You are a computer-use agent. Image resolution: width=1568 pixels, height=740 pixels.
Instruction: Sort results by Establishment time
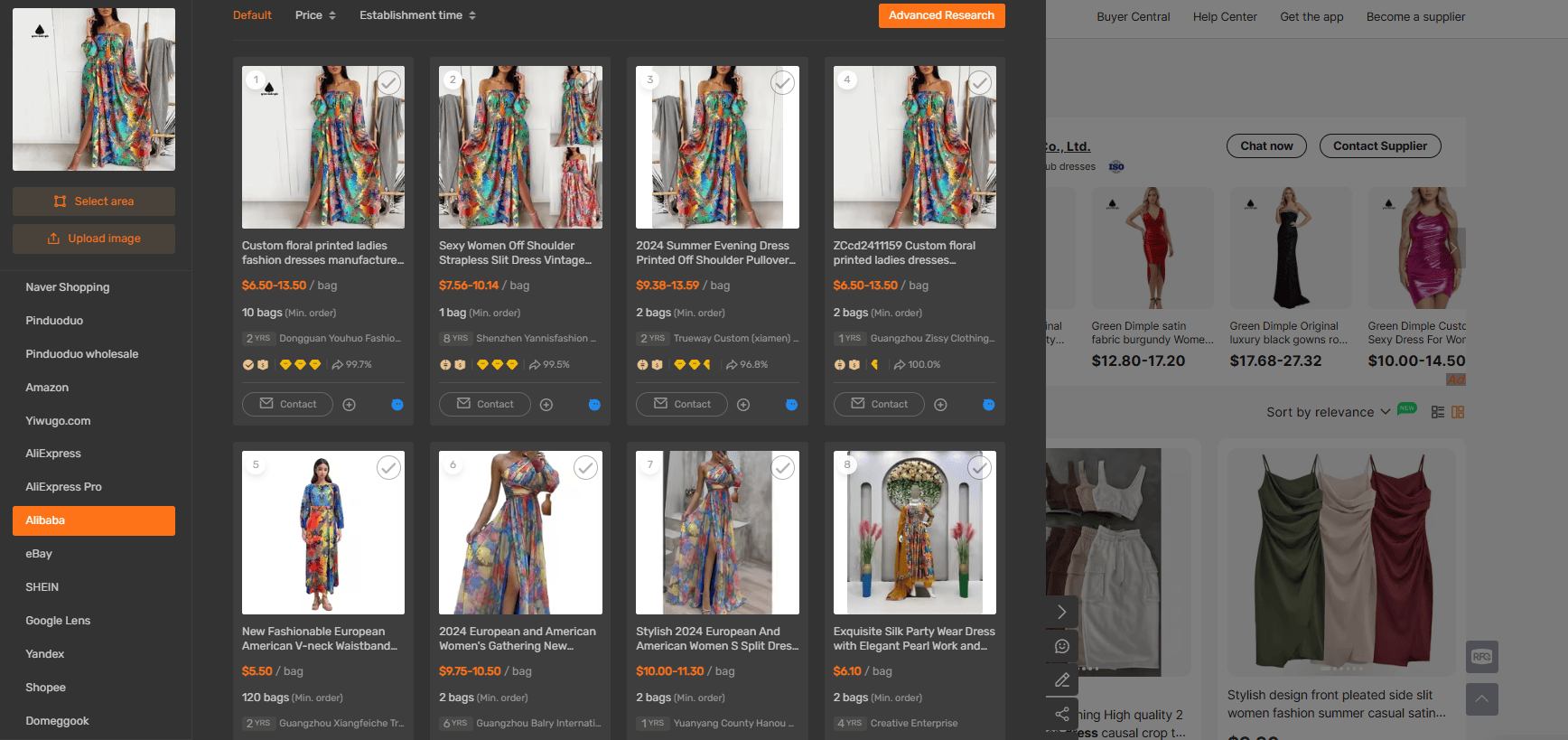[x=417, y=15]
